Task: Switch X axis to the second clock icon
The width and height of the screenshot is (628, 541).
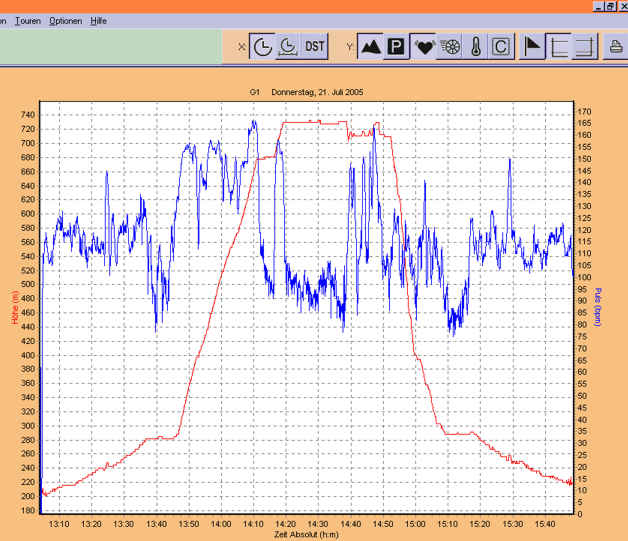Action: pyautogui.click(x=288, y=46)
